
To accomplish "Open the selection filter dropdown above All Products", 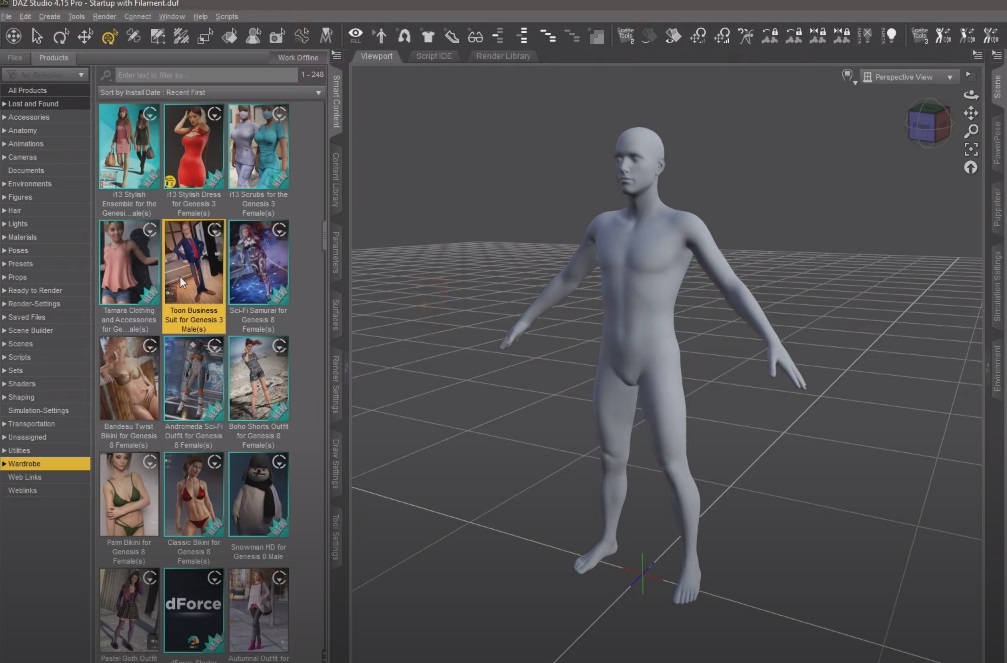I will (x=44, y=75).
